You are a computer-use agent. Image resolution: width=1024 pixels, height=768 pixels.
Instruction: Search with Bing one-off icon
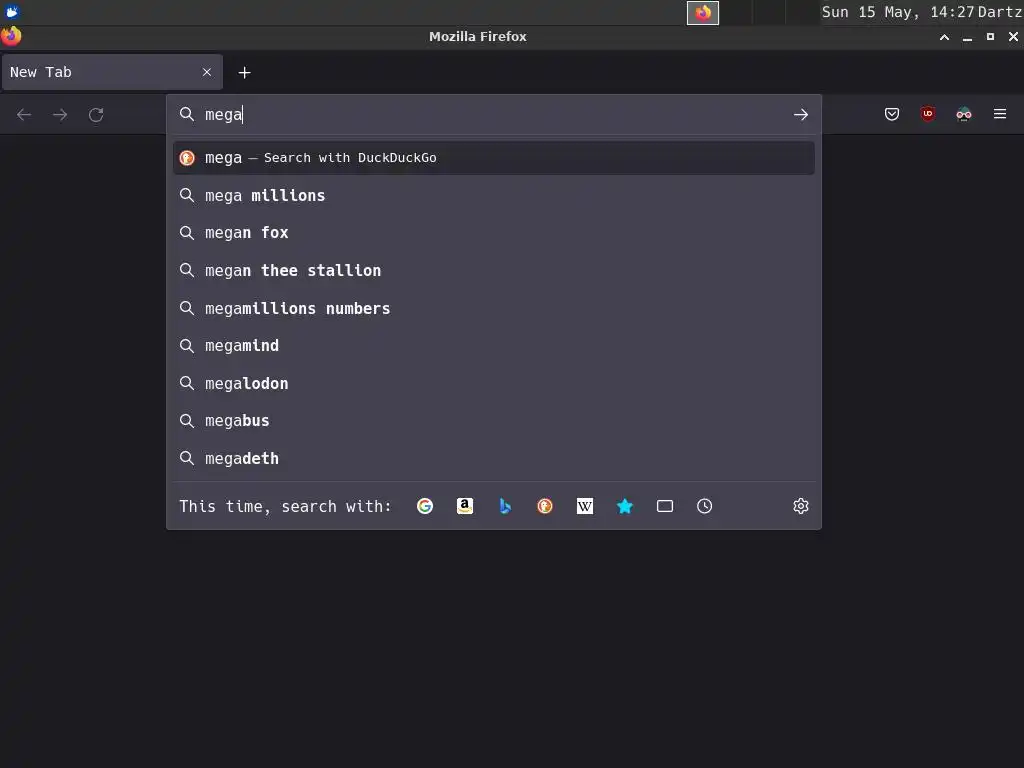click(505, 506)
